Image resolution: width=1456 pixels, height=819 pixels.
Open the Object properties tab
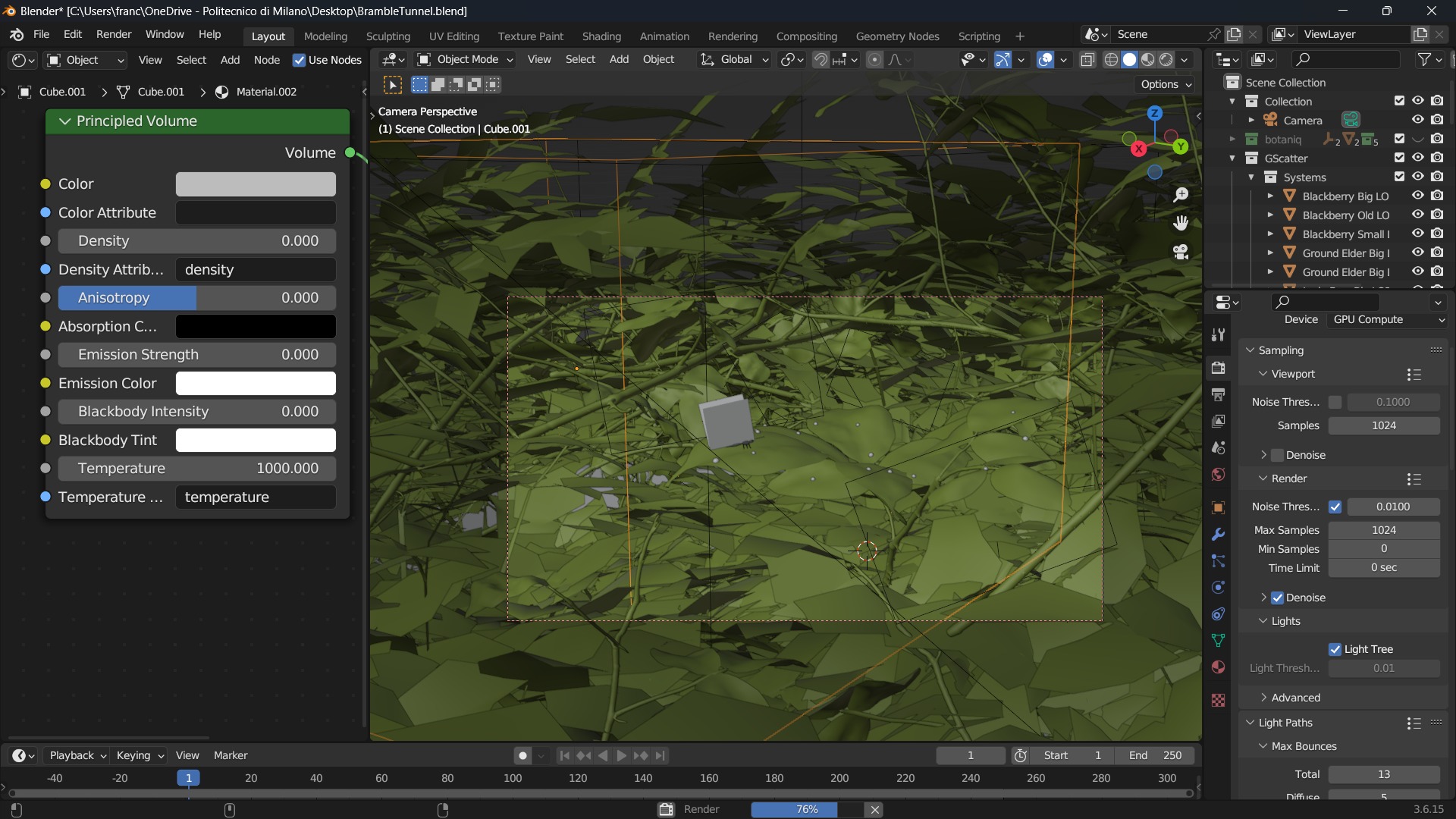point(1219,507)
